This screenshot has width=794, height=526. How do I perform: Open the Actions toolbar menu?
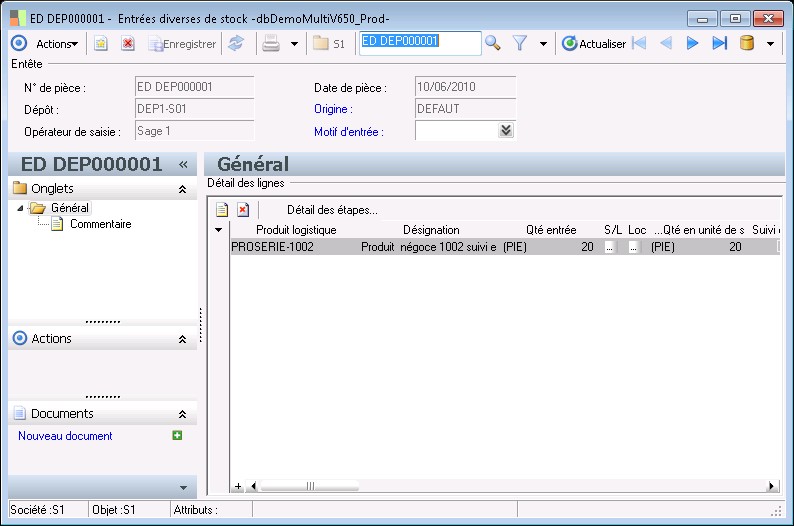[x=57, y=44]
